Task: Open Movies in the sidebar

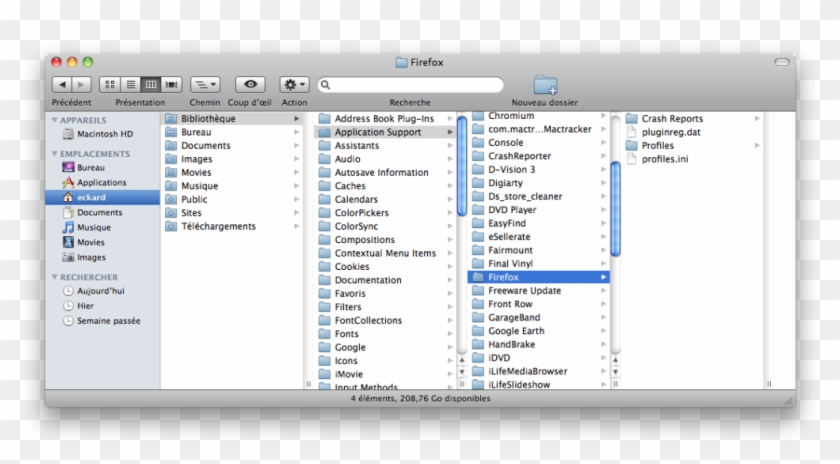Action: point(102,243)
